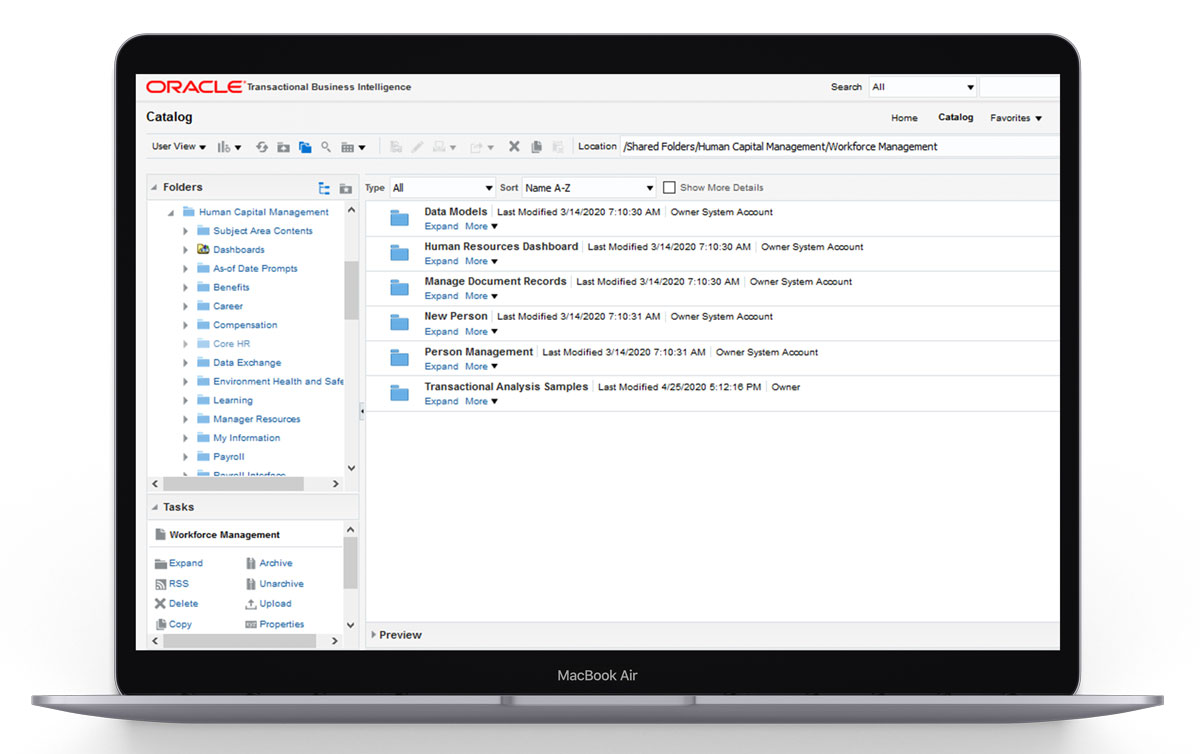The height and width of the screenshot is (754, 1200).
Task: Click the folder tree view icon in Folders header
Action: coord(324,188)
